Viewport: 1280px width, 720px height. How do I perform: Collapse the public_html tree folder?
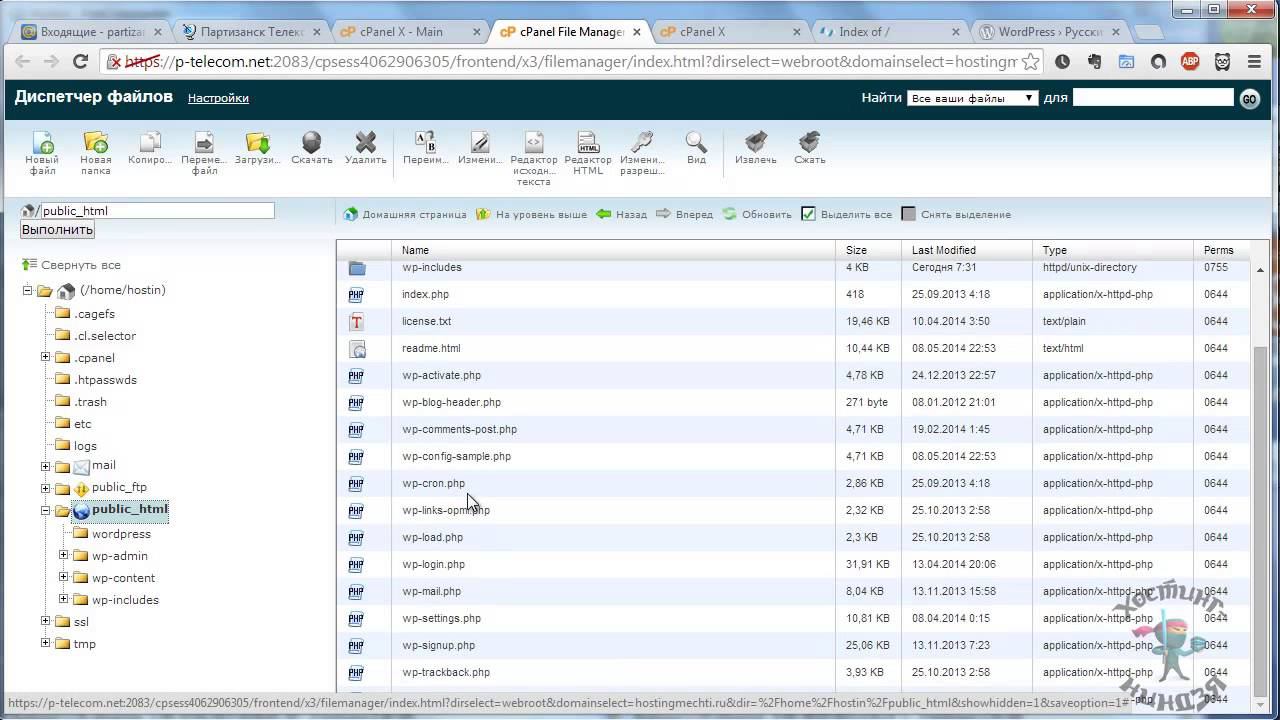pos(46,510)
